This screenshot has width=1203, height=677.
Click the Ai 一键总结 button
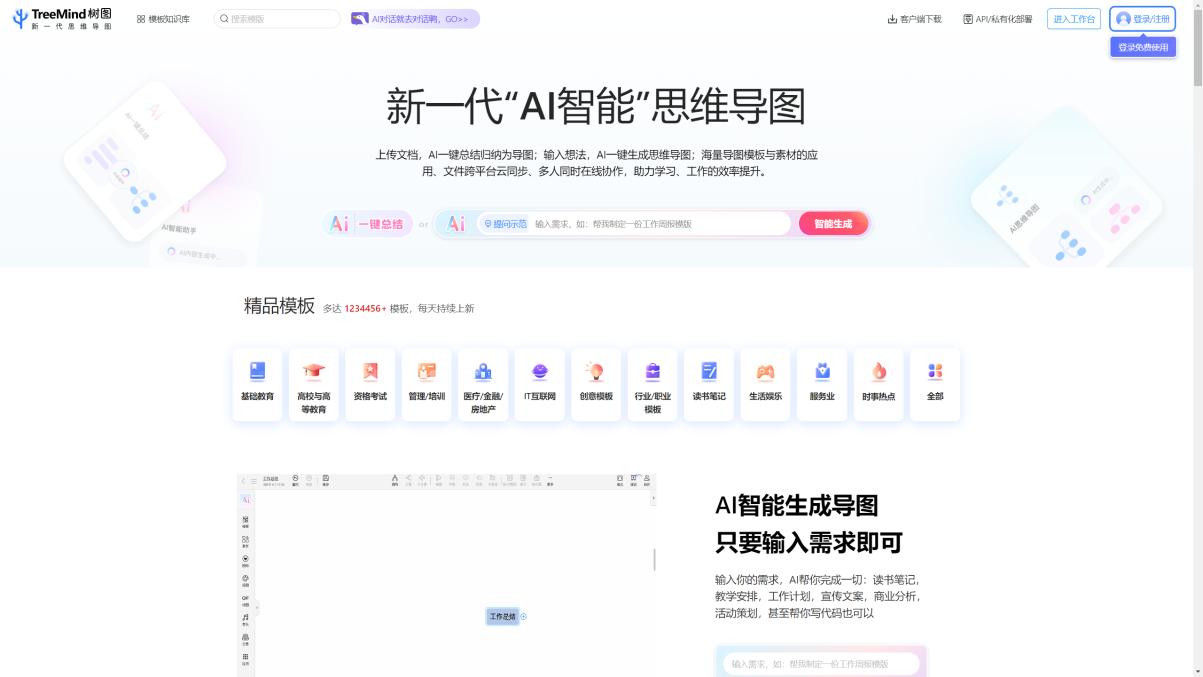point(368,224)
